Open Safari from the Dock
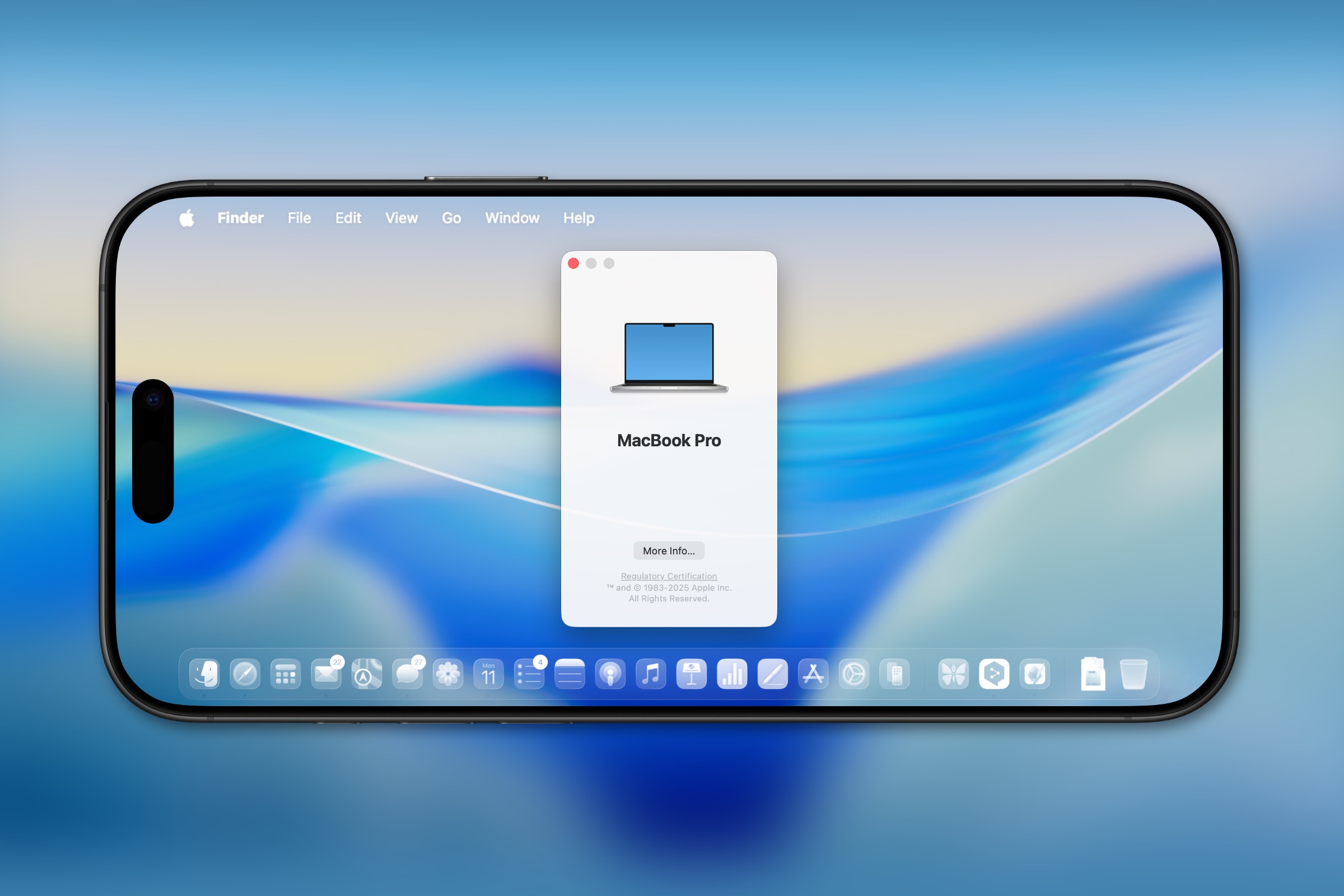The width and height of the screenshot is (1344, 896). click(x=244, y=674)
